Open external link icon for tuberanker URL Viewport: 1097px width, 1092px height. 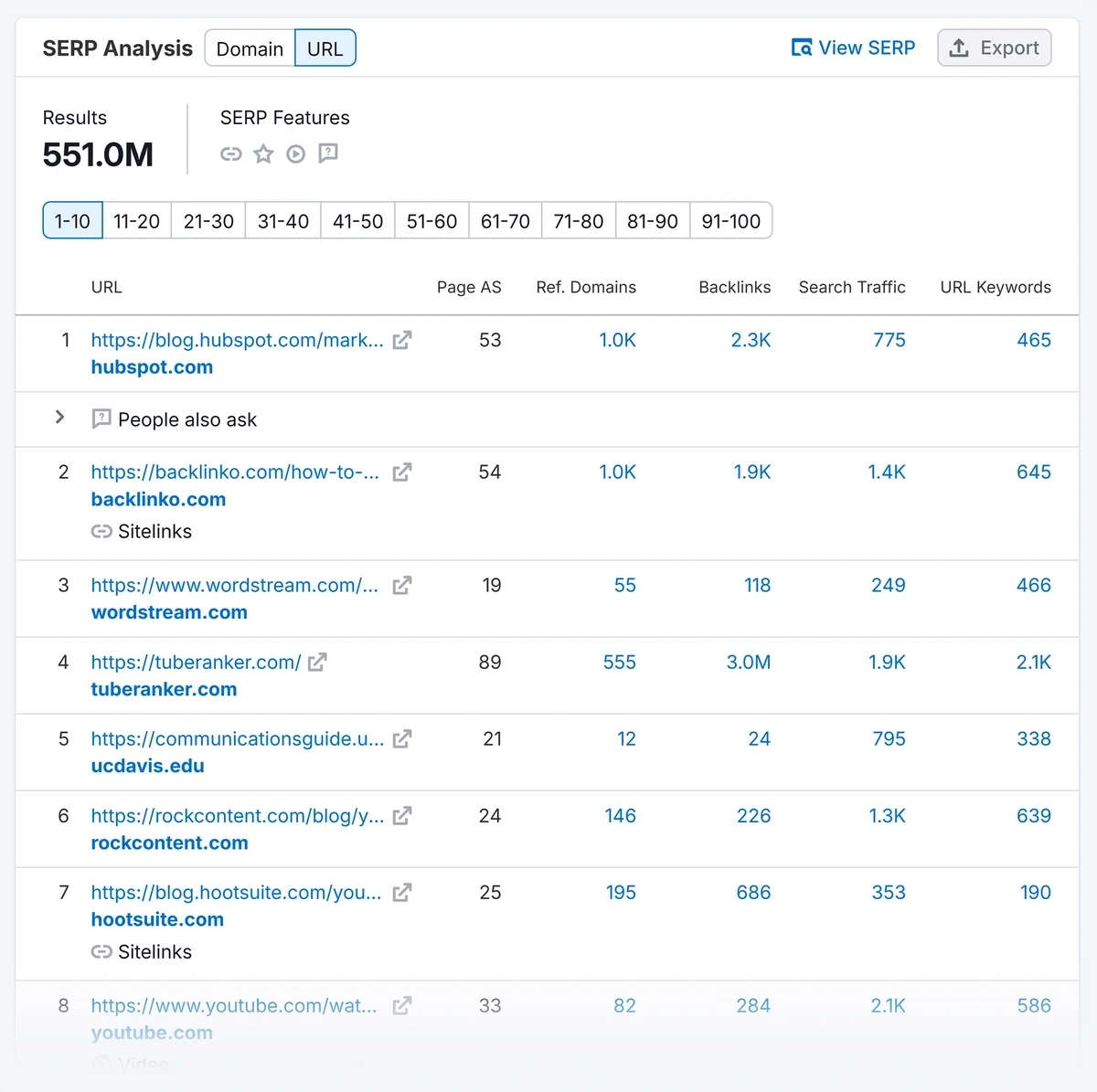click(x=317, y=663)
